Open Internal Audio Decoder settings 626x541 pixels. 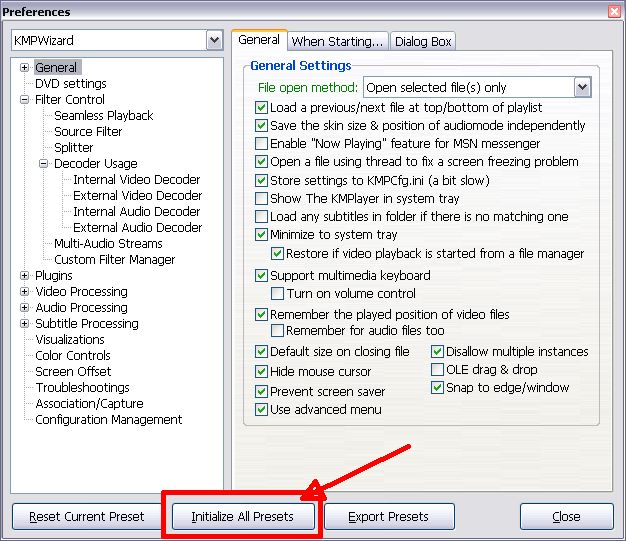(x=137, y=211)
